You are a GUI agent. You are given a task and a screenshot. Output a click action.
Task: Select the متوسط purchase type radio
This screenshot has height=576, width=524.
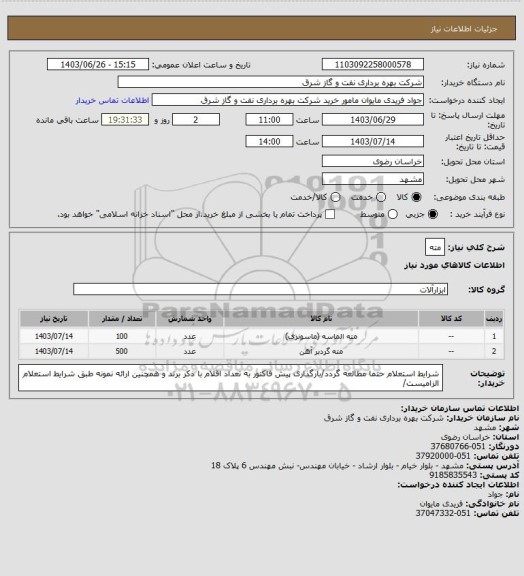pyautogui.click(x=393, y=214)
